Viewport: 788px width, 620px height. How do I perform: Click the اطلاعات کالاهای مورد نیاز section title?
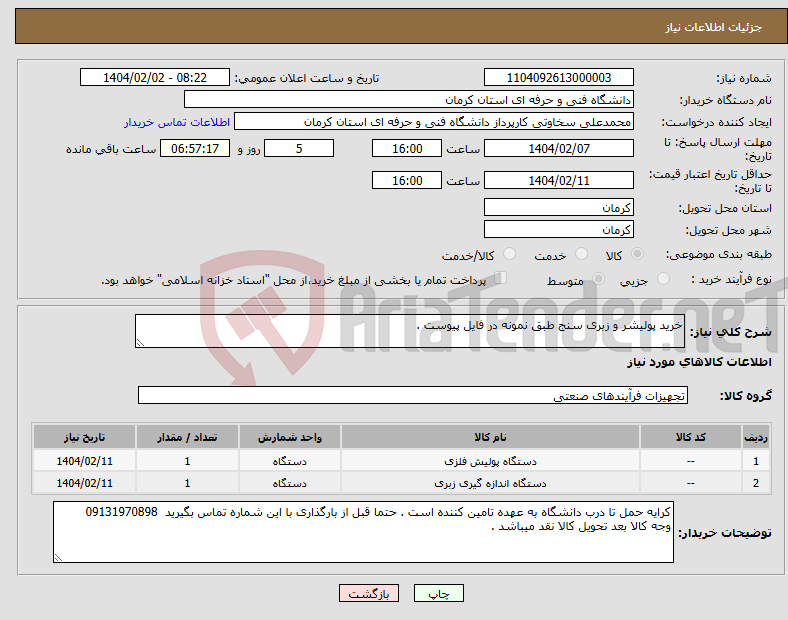click(699, 362)
